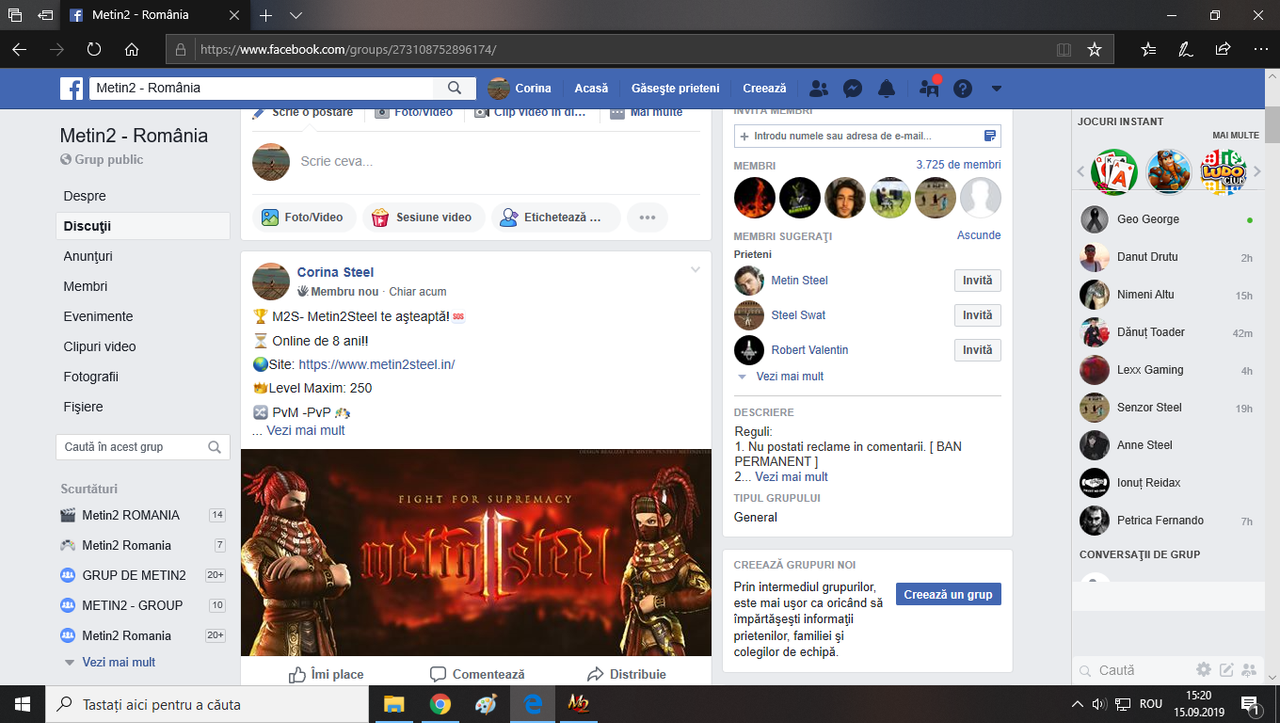Viewport: 1280px width, 723px height.
Task: Click Distribuie to share the post
Action: (x=626, y=674)
